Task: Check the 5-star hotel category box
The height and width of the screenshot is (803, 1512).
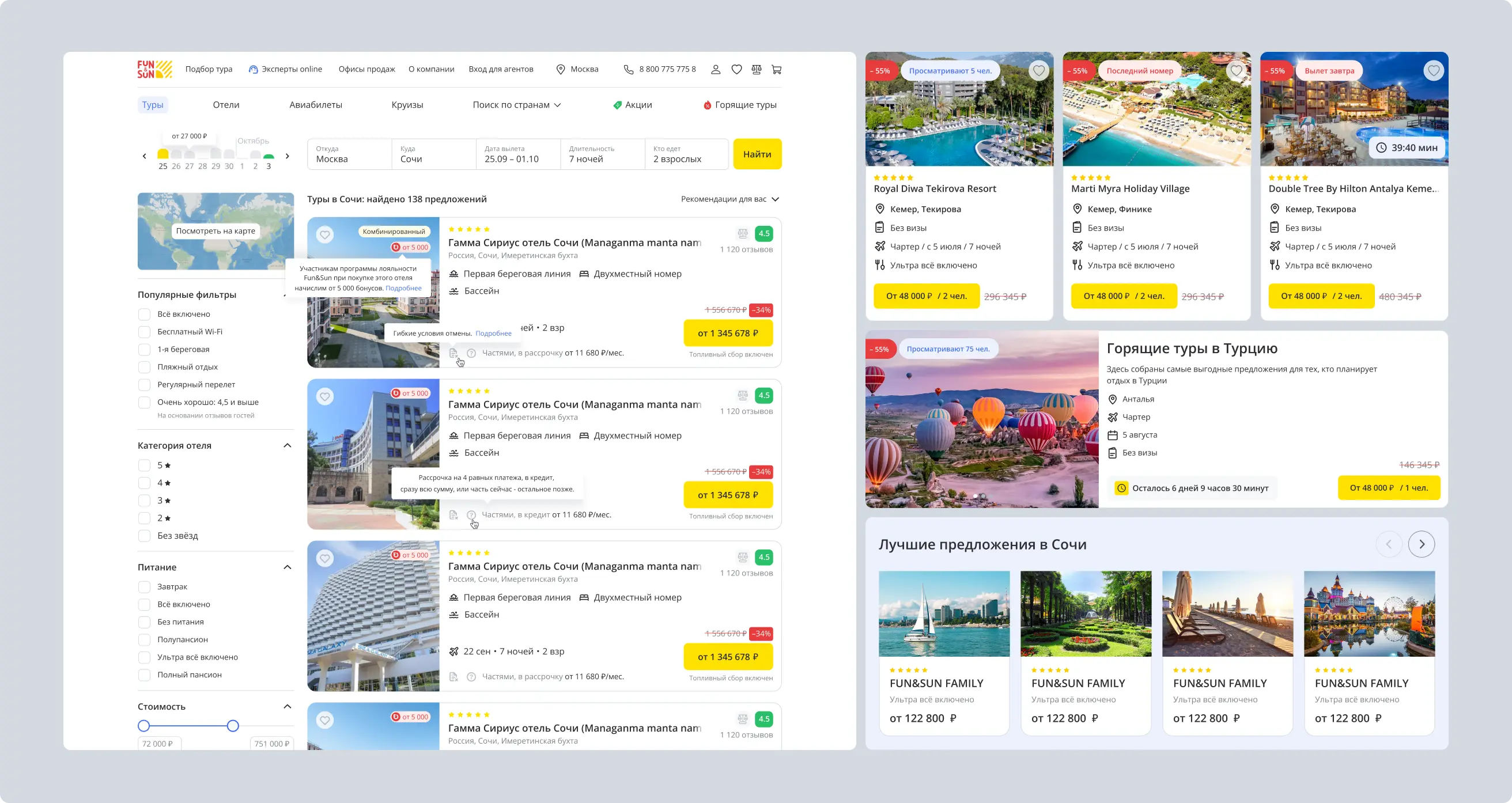Action: point(145,465)
